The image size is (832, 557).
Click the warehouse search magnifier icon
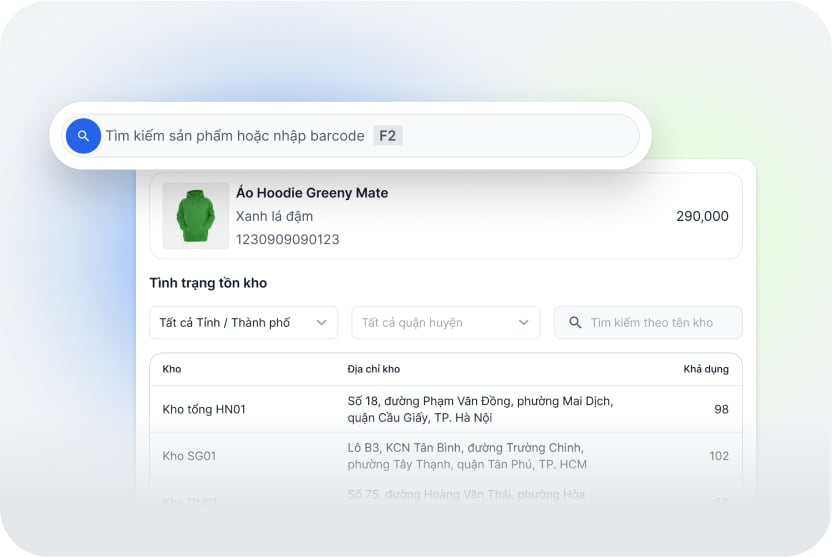575,323
